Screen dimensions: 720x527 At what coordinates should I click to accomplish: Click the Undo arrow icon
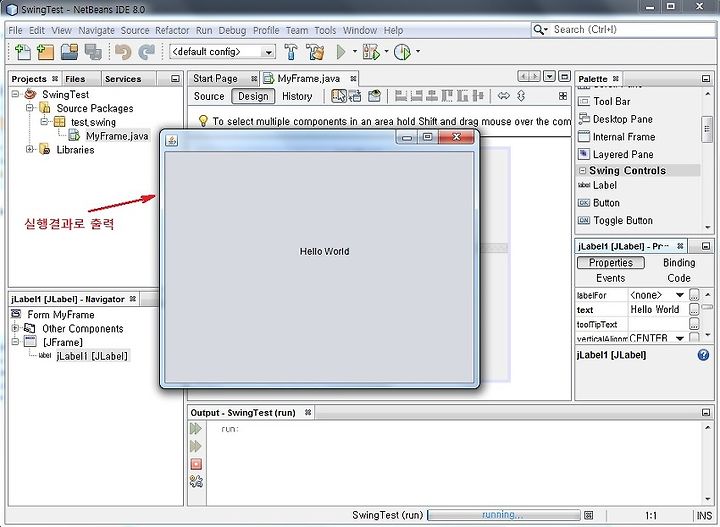(123, 52)
